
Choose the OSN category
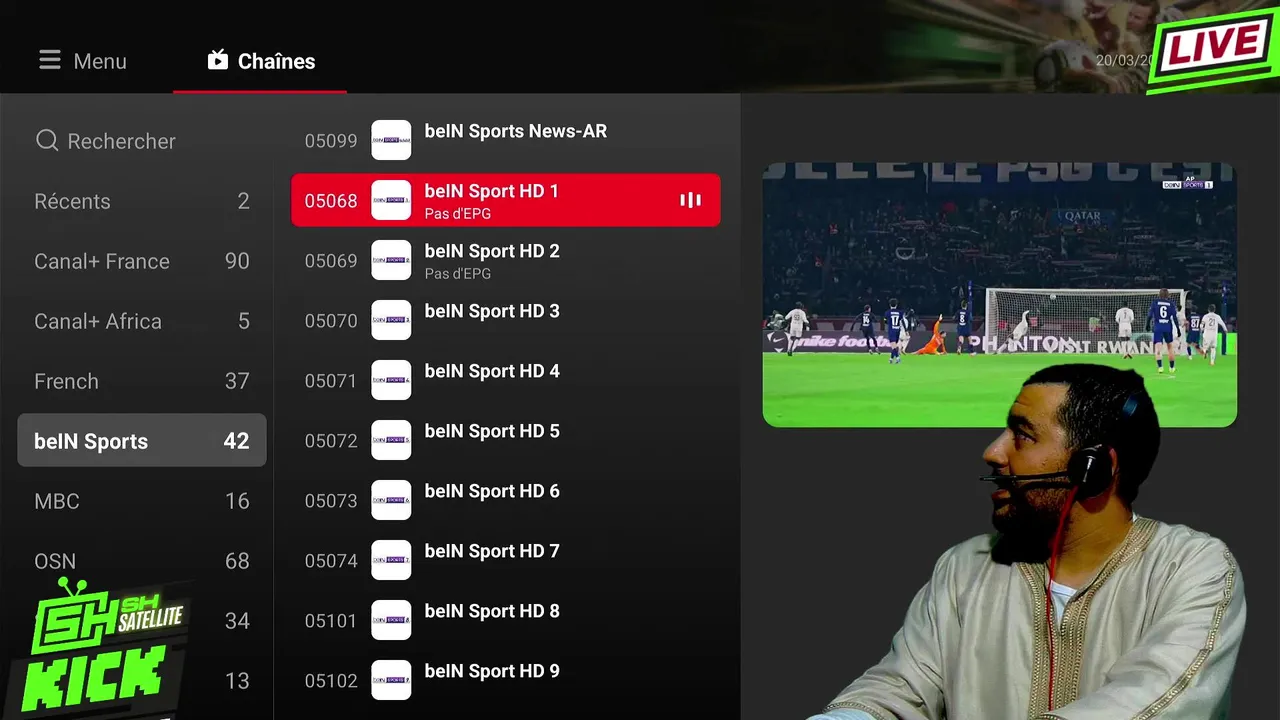coord(142,561)
